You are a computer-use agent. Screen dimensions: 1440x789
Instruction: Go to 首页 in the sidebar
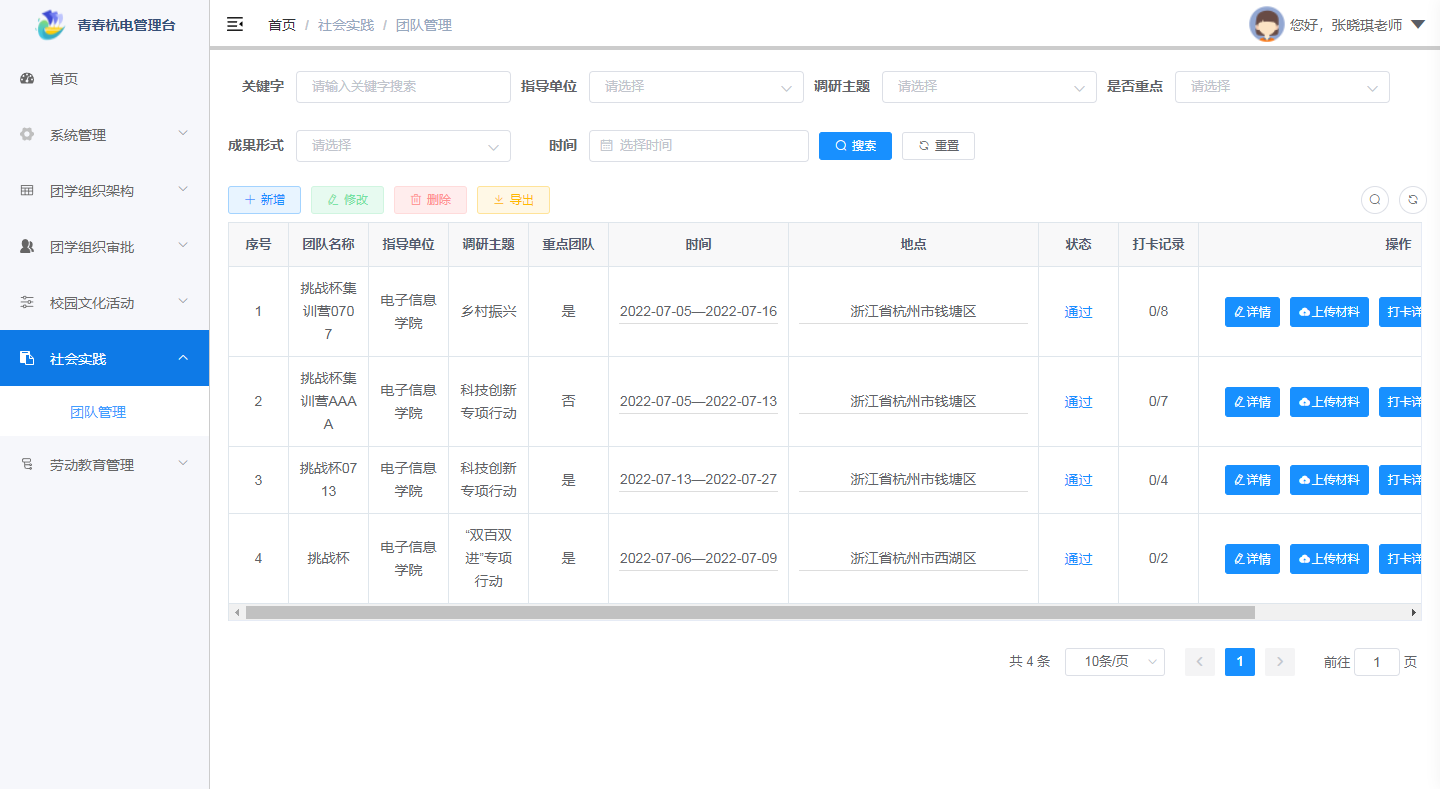pyautogui.click(x=104, y=79)
